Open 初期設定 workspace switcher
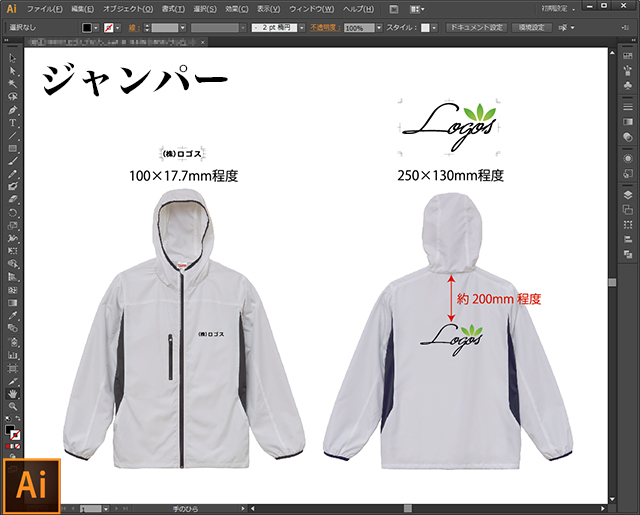This screenshot has height=515, width=640. point(558,9)
